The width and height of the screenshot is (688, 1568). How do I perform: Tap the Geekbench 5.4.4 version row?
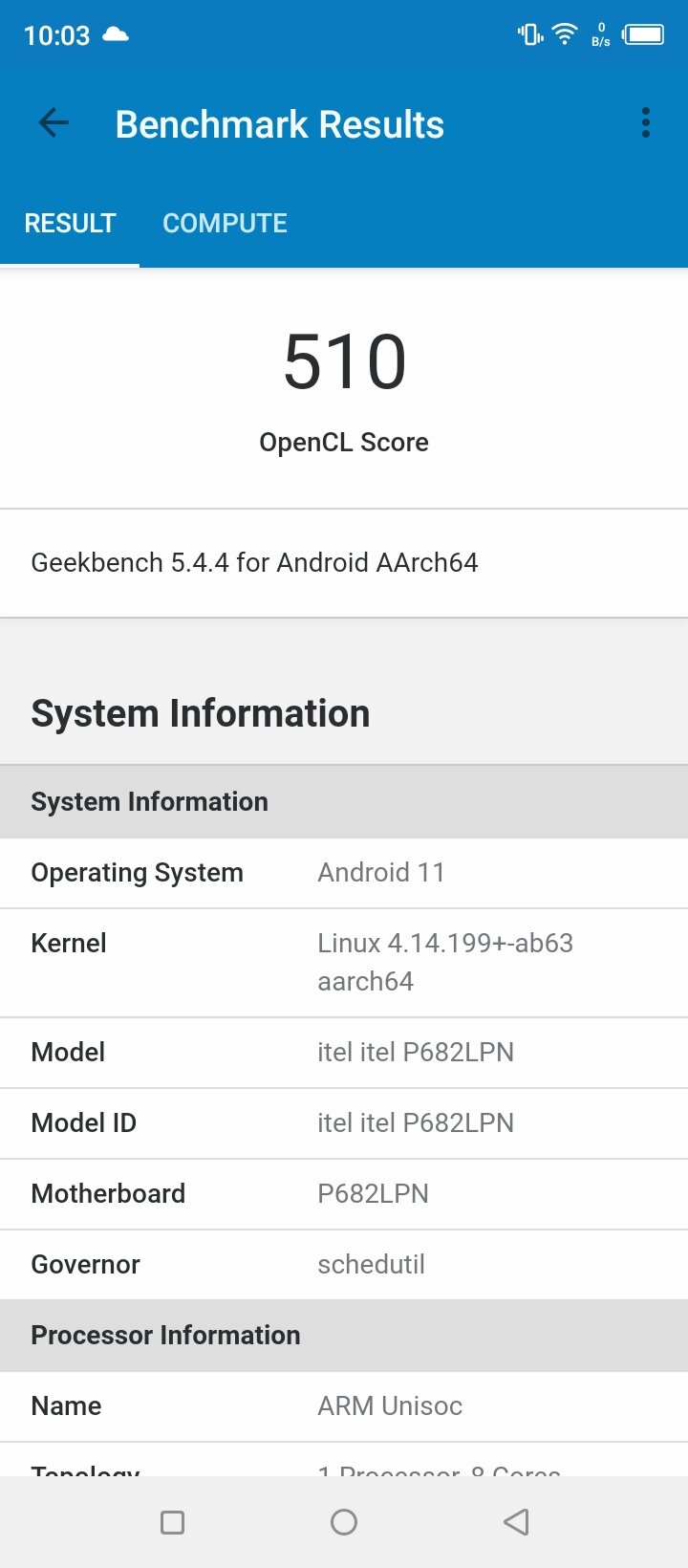coord(344,562)
